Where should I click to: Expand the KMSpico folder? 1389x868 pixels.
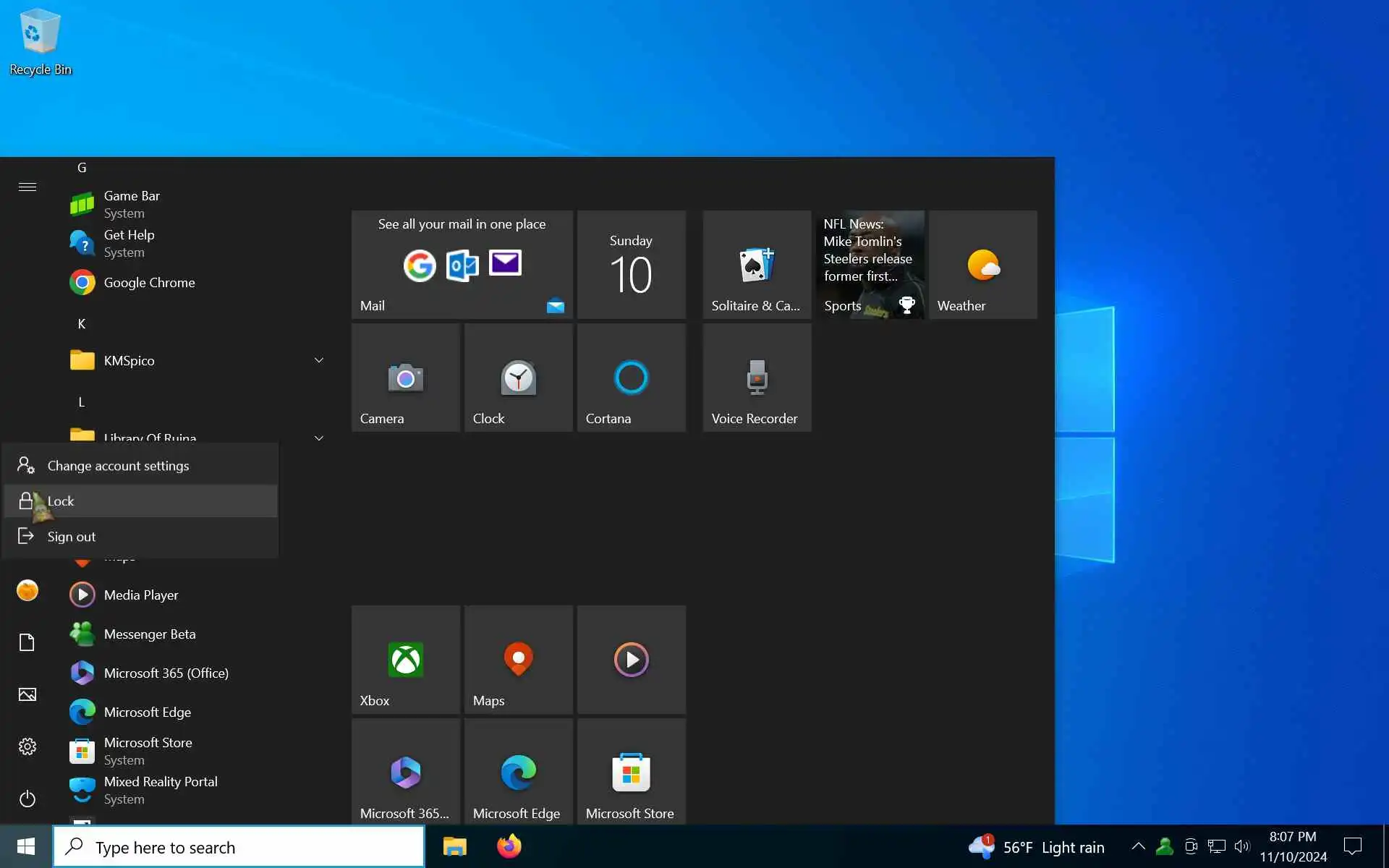tap(318, 360)
